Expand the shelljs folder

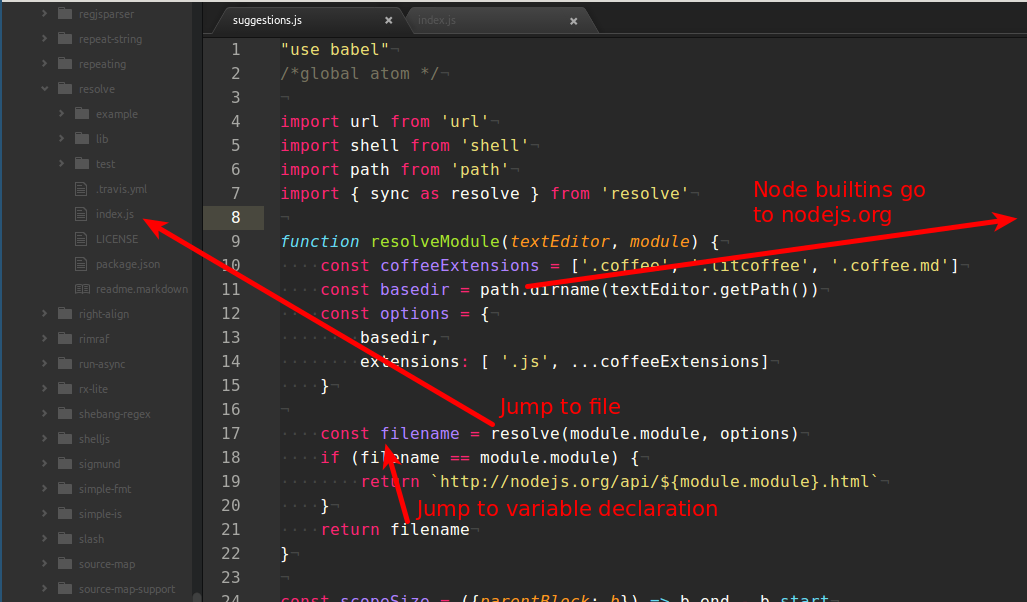(44, 438)
